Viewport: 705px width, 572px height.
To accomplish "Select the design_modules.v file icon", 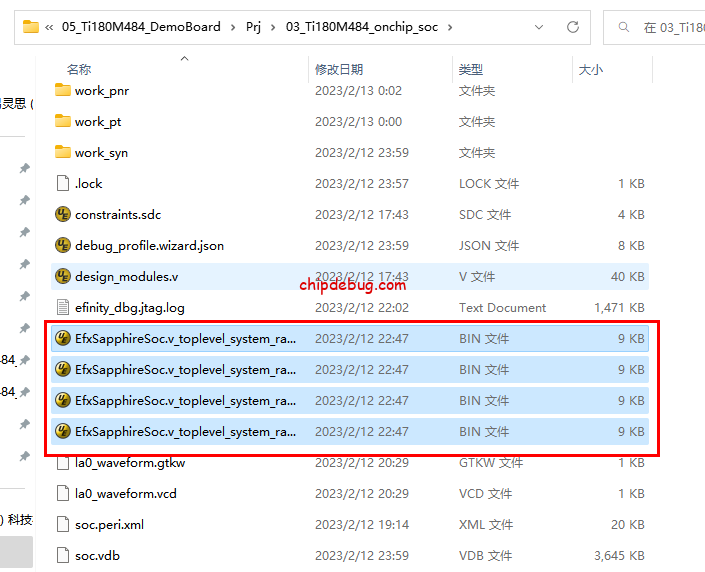I will pyautogui.click(x=63, y=277).
